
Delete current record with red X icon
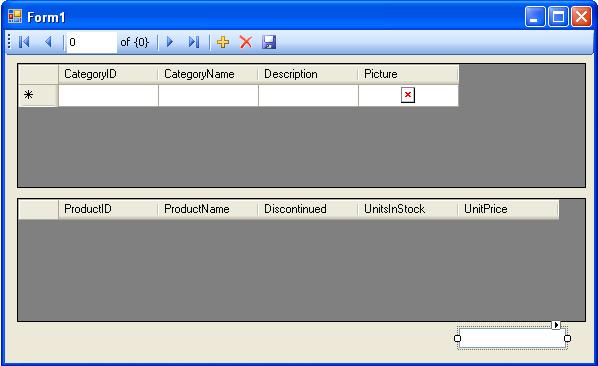pyautogui.click(x=246, y=42)
